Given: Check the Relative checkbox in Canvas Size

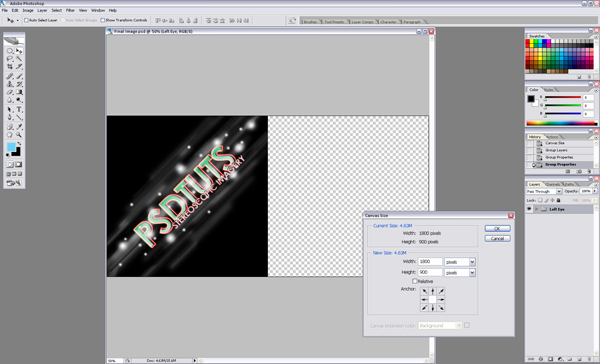Looking at the screenshot, I should pos(415,281).
